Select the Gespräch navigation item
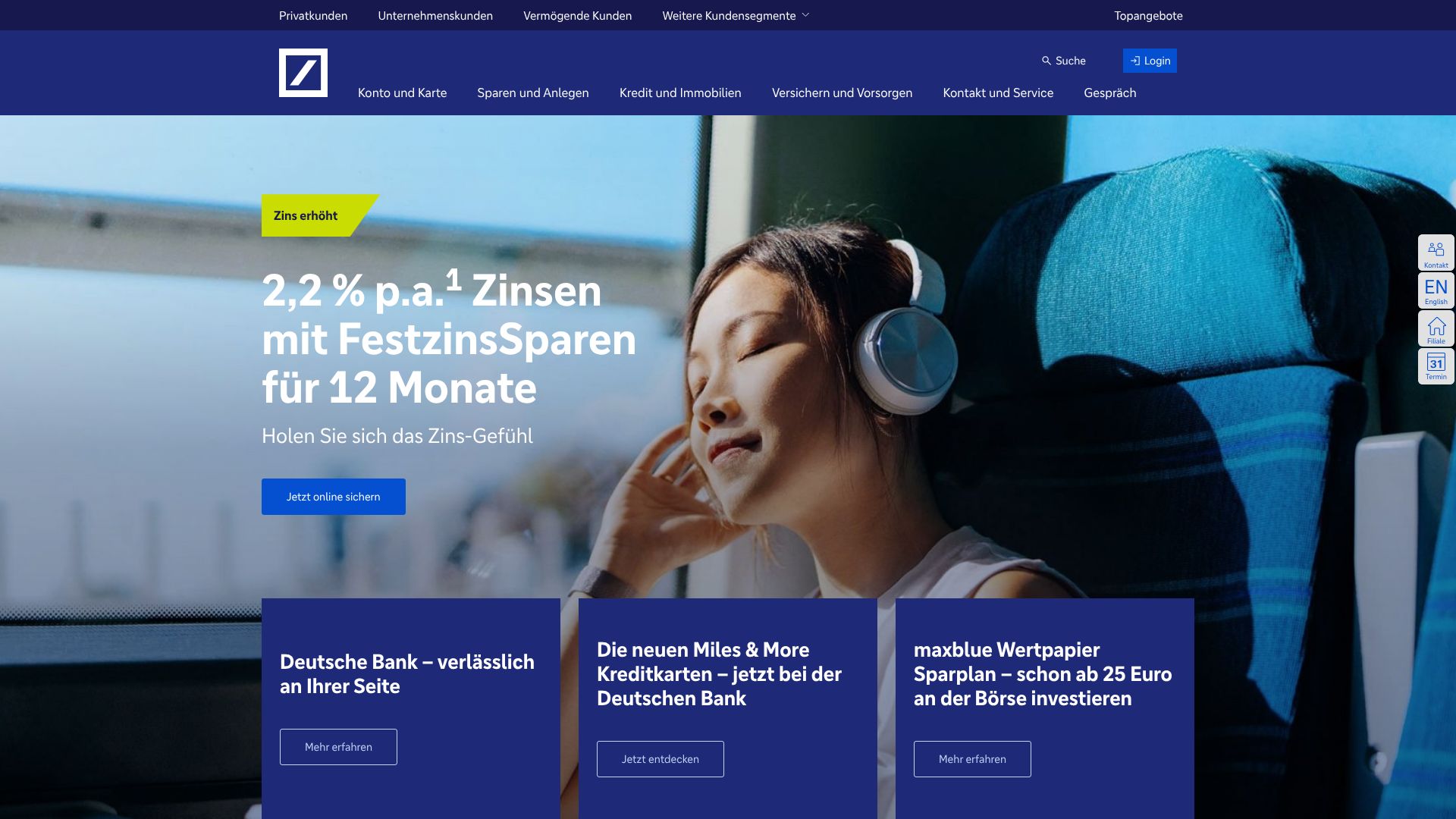Image resolution: width=1456 pixels, height=819 pixels. [1109, 93]
